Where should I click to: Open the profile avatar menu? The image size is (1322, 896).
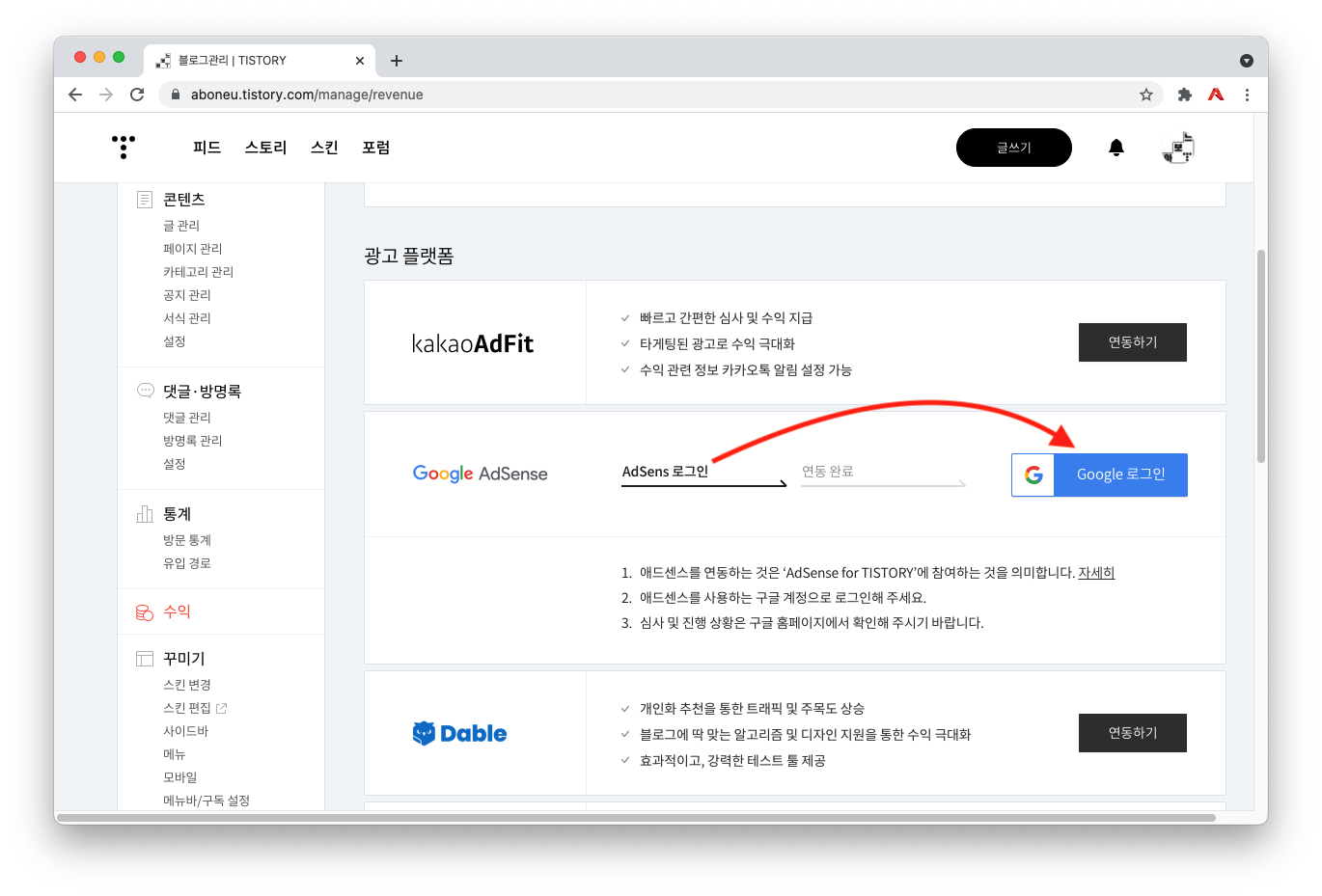coord(1178,148)
